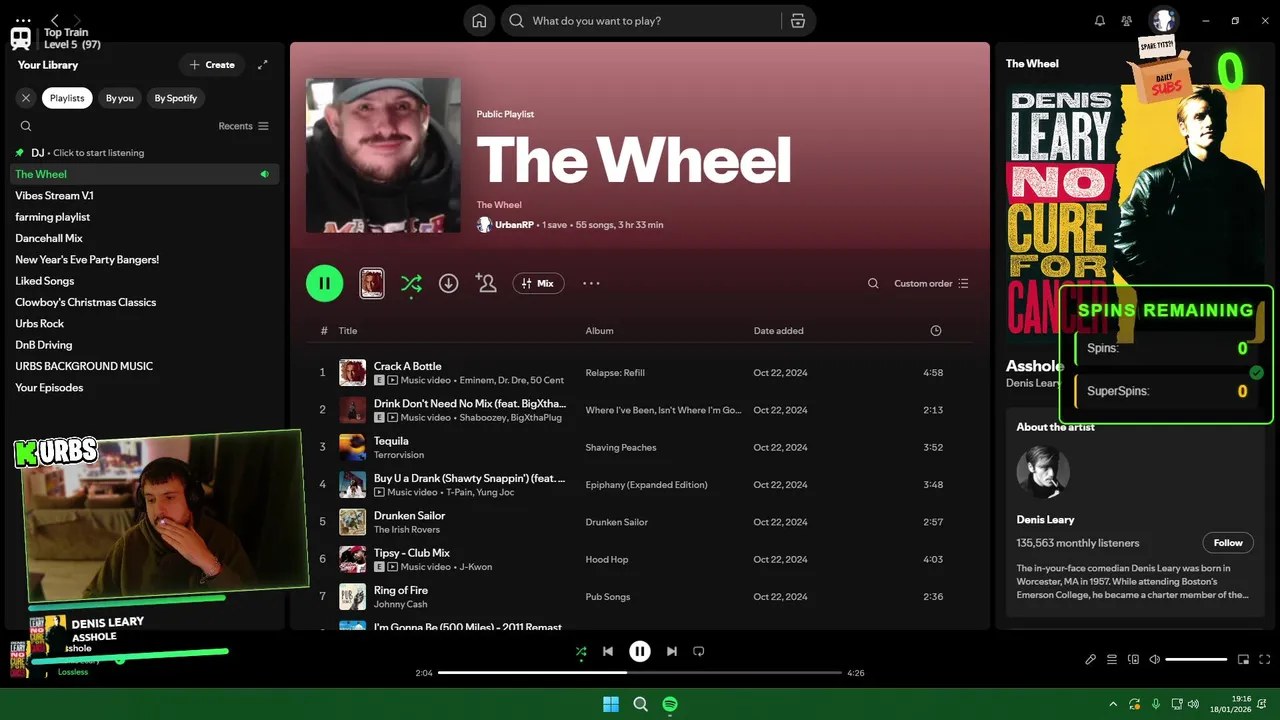The image size is (1280, 720).
Task: Sort by the Title column header
Action: coord(347,331)
